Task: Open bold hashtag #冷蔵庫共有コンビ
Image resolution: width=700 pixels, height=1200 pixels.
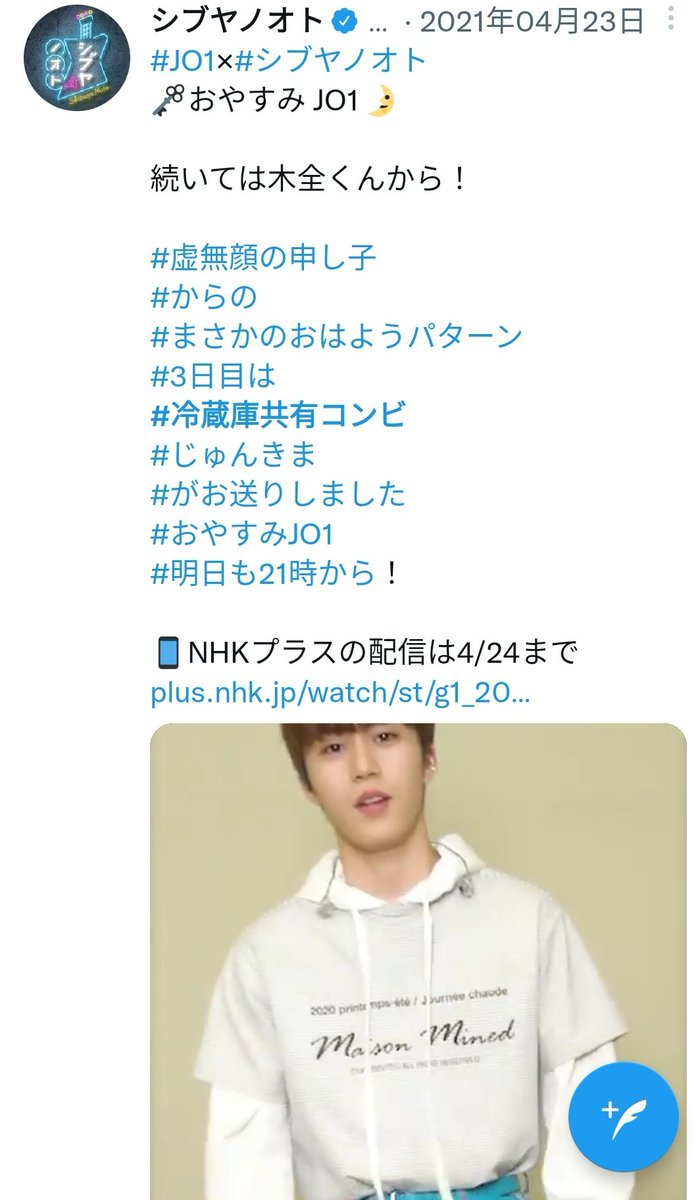Action: coord(278,415)
